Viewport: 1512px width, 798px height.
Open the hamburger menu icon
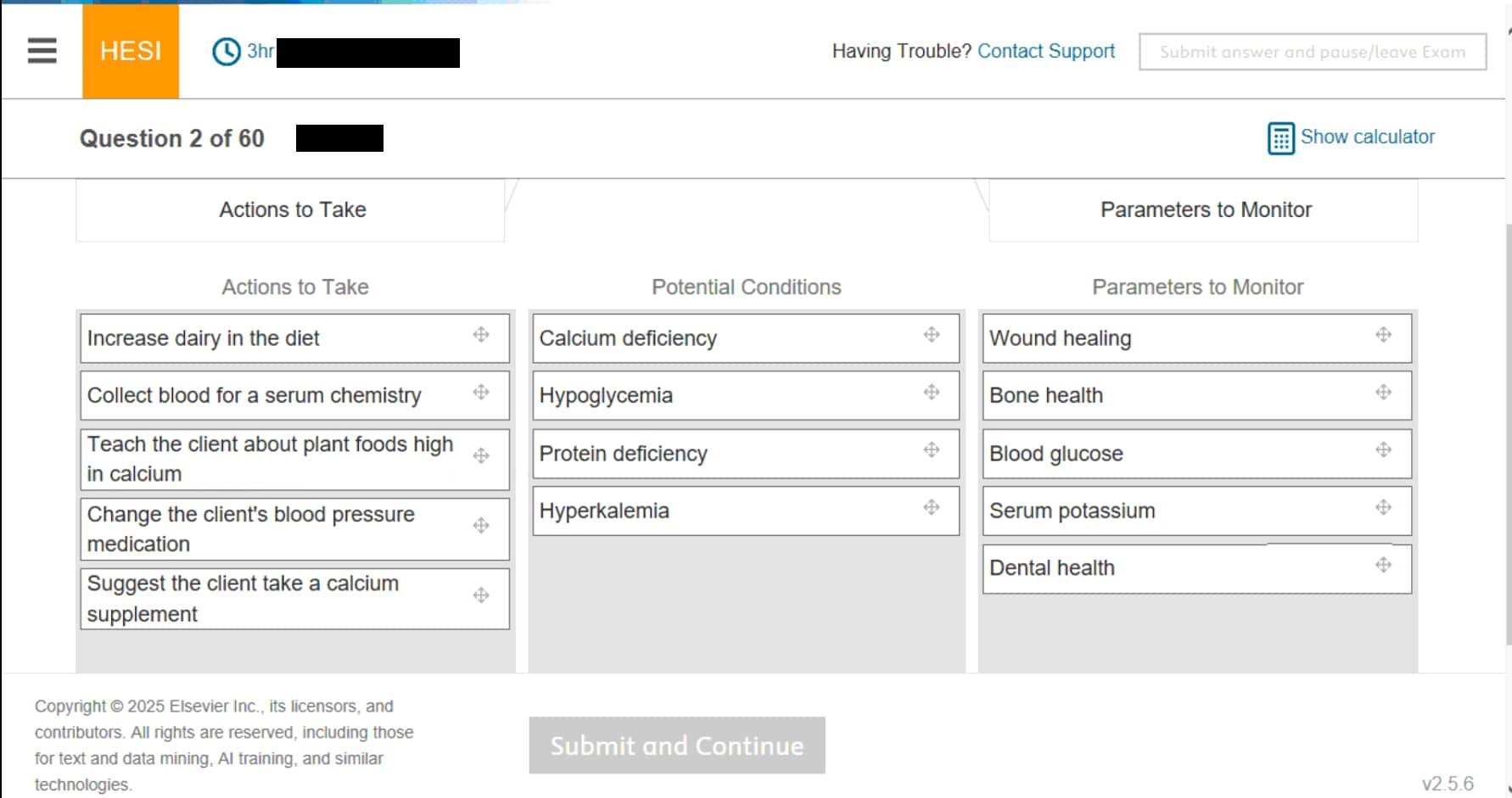coord(42,51)
